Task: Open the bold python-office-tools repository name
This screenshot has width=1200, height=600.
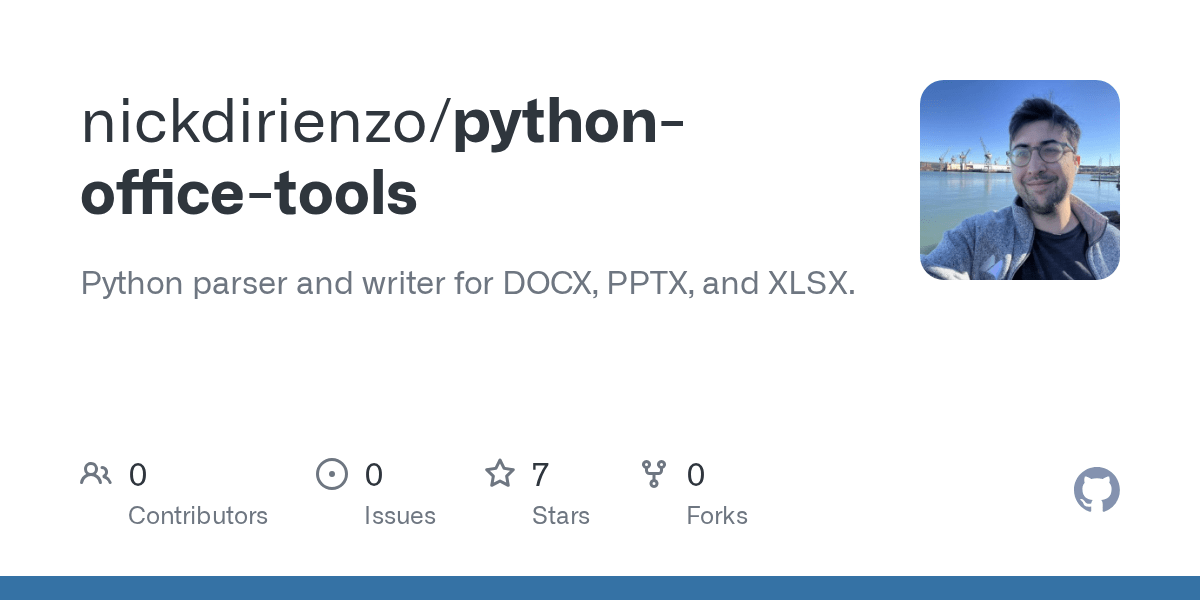Action: (x=383, y=158)
